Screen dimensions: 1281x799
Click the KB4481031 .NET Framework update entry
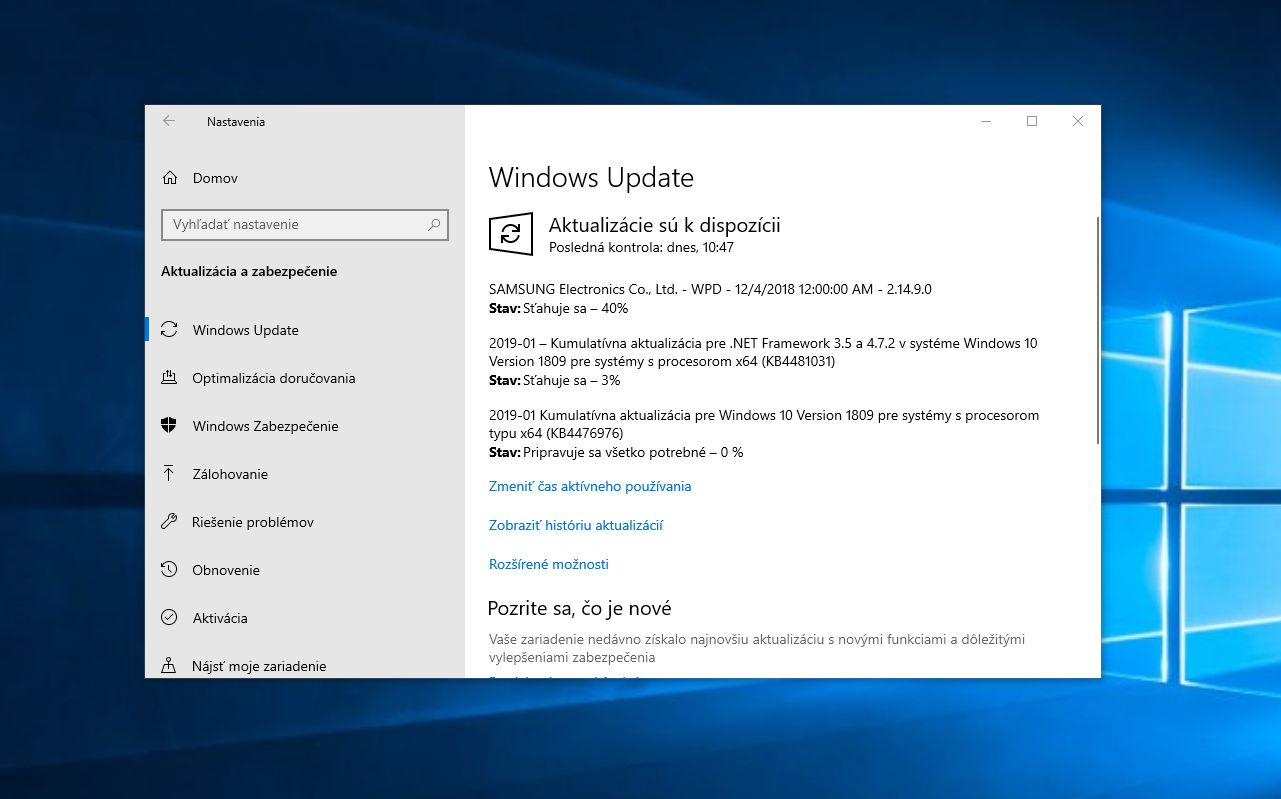click(763, 352)
